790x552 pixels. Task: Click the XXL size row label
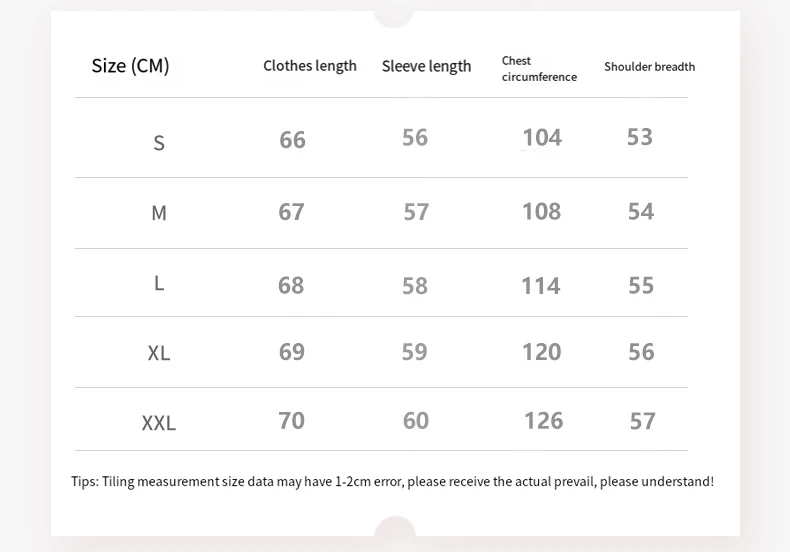click(x=159, y=423)
